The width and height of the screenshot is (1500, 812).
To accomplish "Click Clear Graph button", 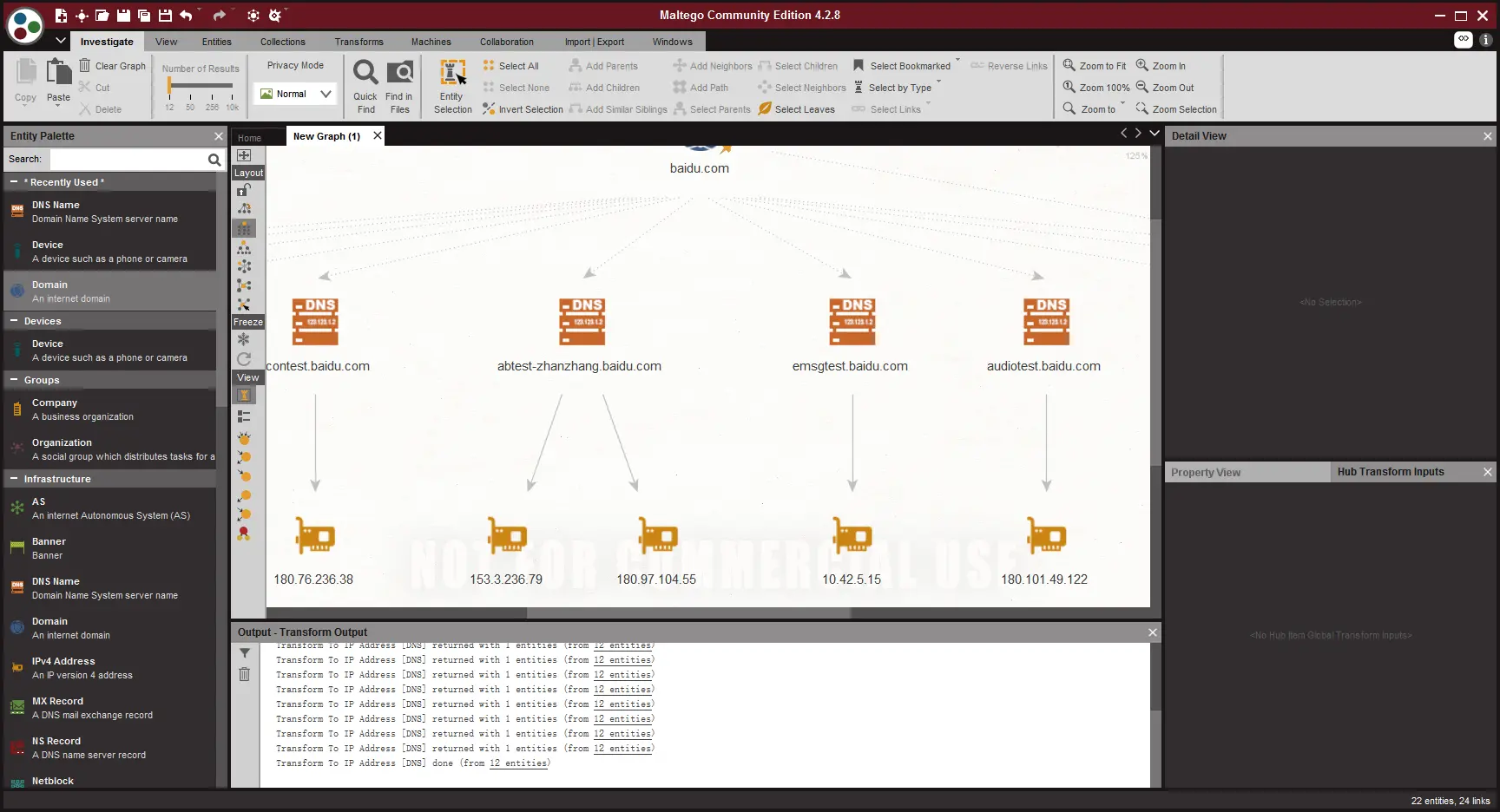I will 112,66.
